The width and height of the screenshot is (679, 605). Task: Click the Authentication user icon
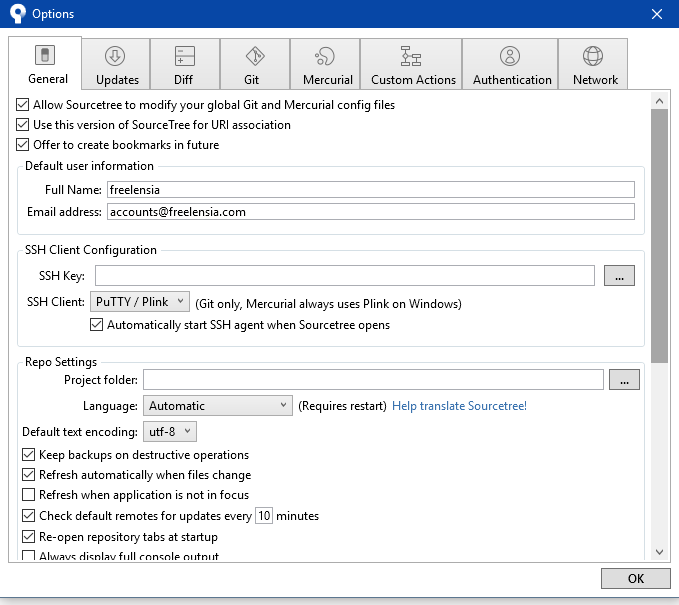510,56
